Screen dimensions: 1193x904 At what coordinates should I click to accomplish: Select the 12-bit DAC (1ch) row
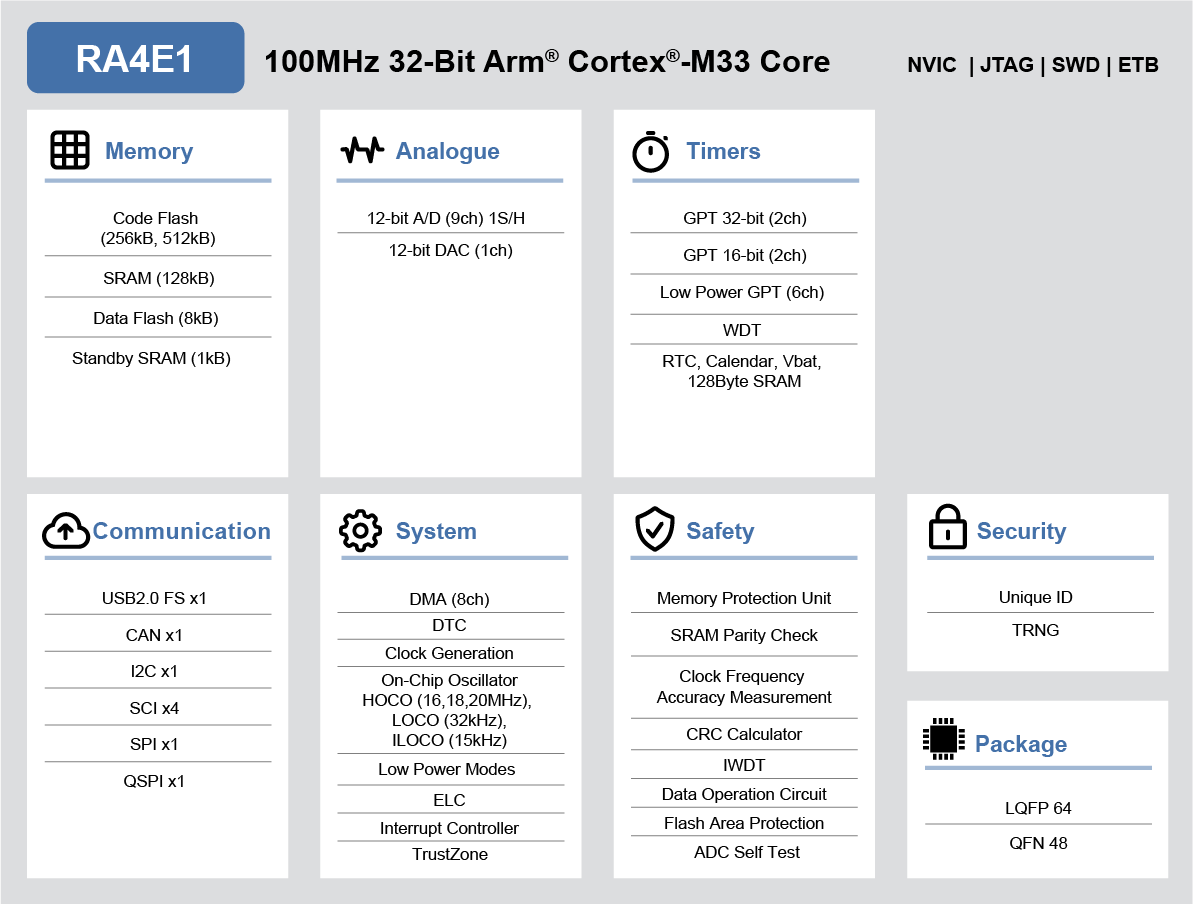(450, 250)
